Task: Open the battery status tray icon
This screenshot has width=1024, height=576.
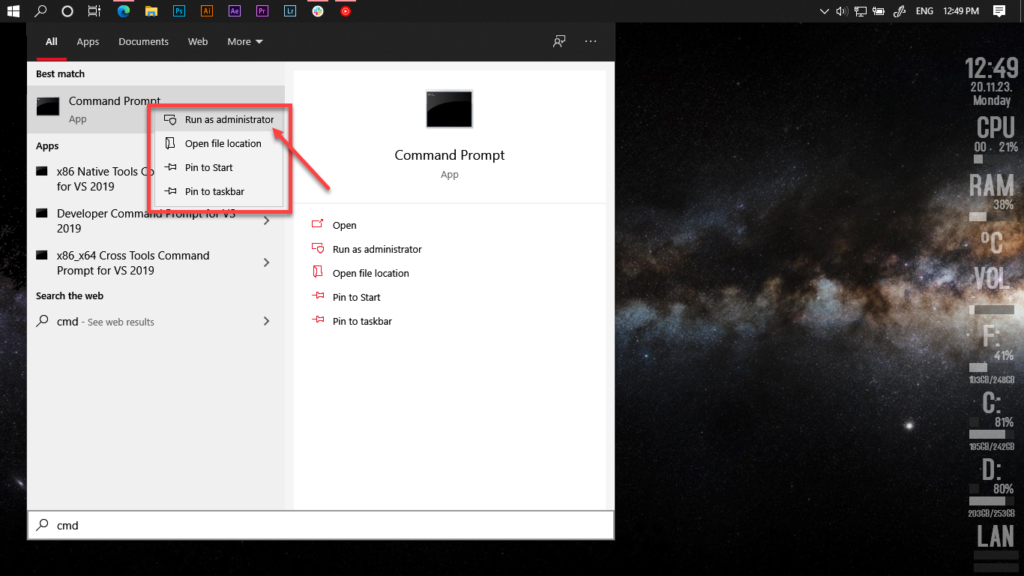Action: 879,11
